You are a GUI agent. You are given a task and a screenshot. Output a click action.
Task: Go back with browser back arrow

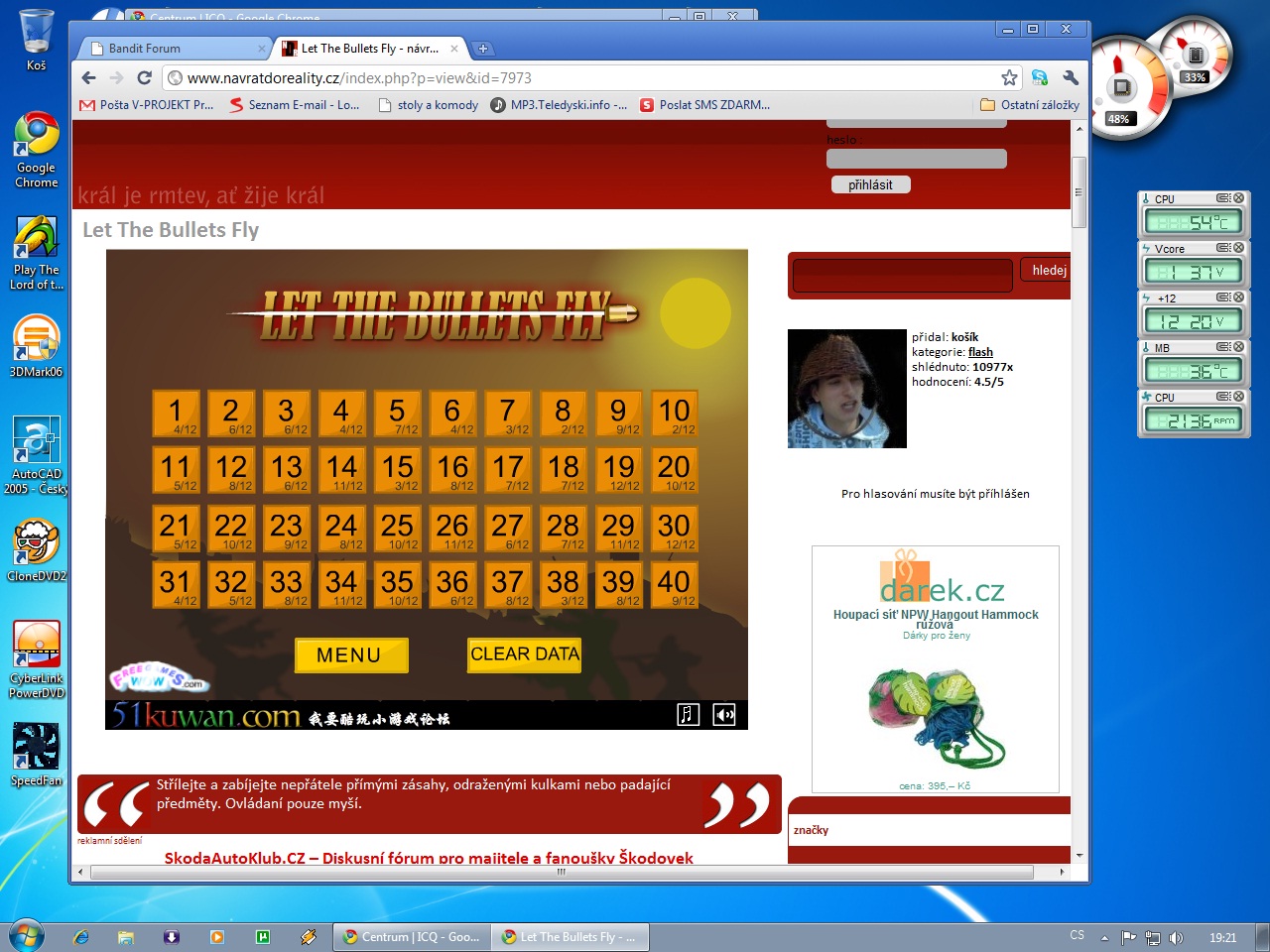click(89, 77)
